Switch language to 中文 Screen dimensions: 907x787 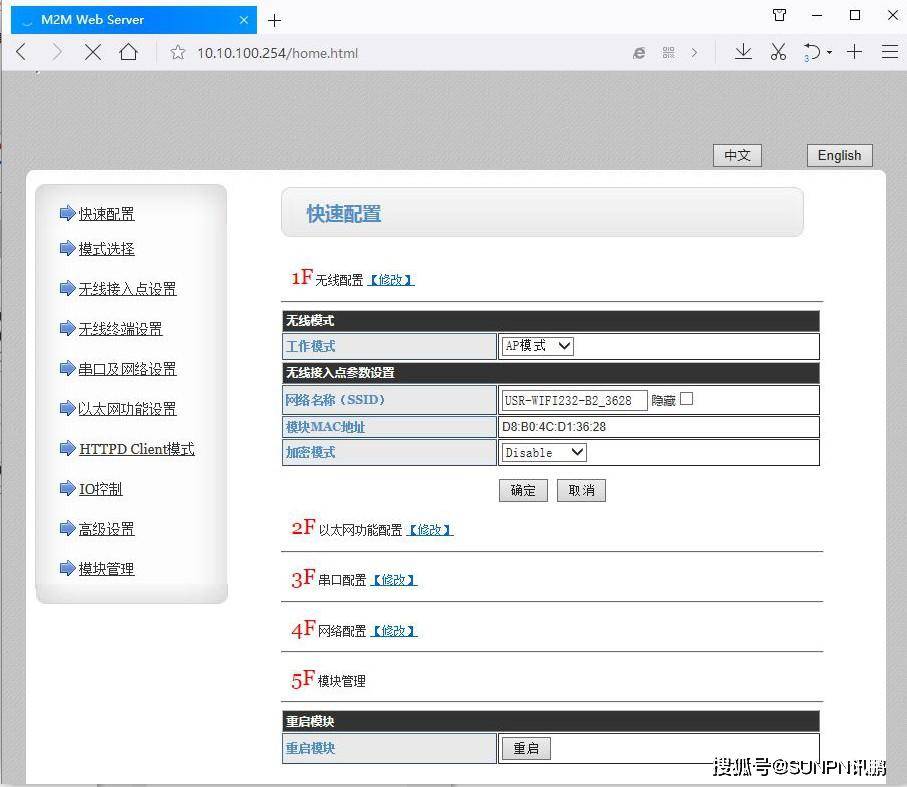tap(737, 155)
